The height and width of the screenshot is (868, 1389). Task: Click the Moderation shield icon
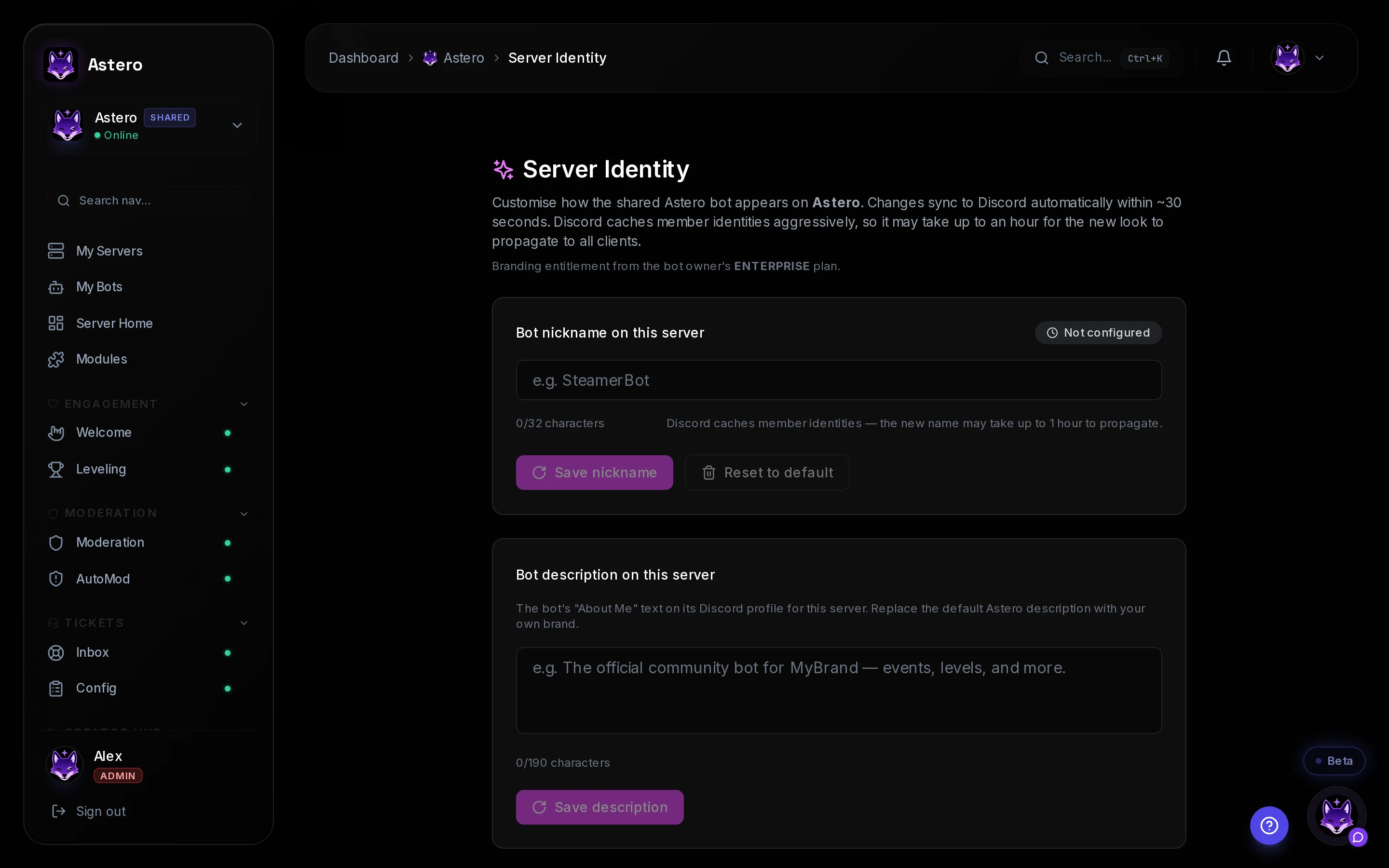click(55, 542)
